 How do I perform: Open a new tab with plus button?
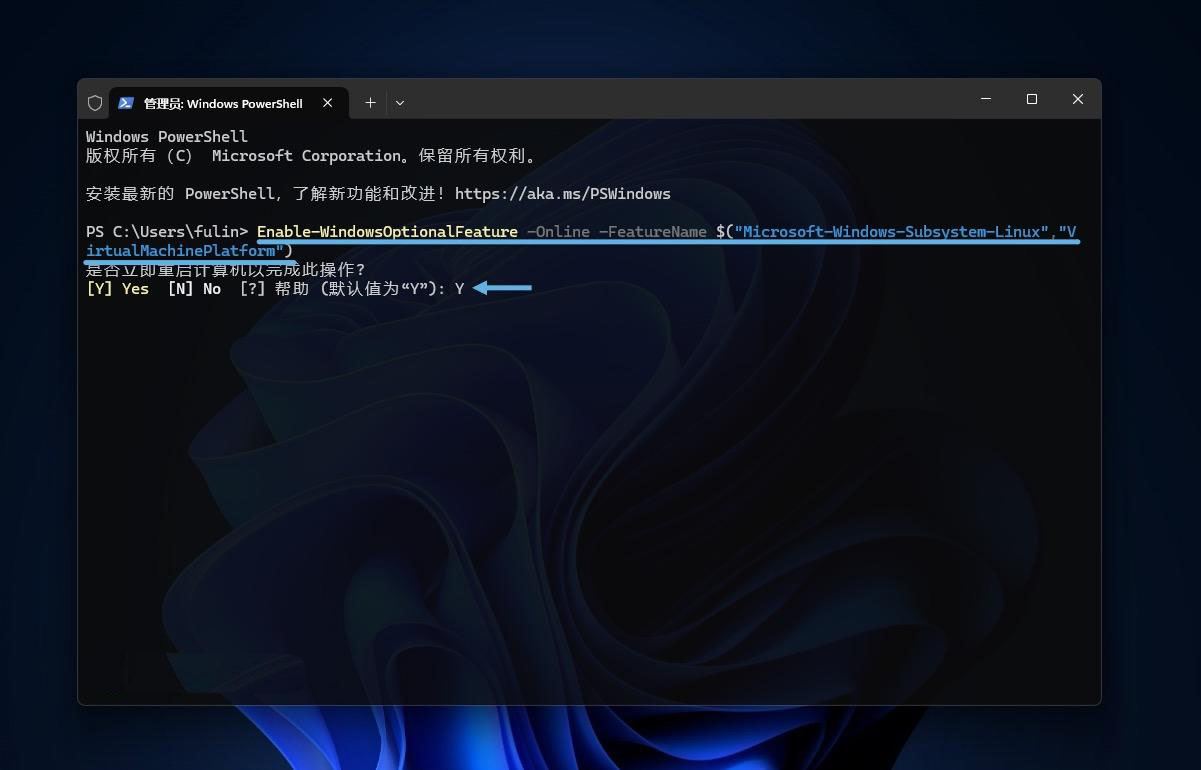(x=370, y=103)
